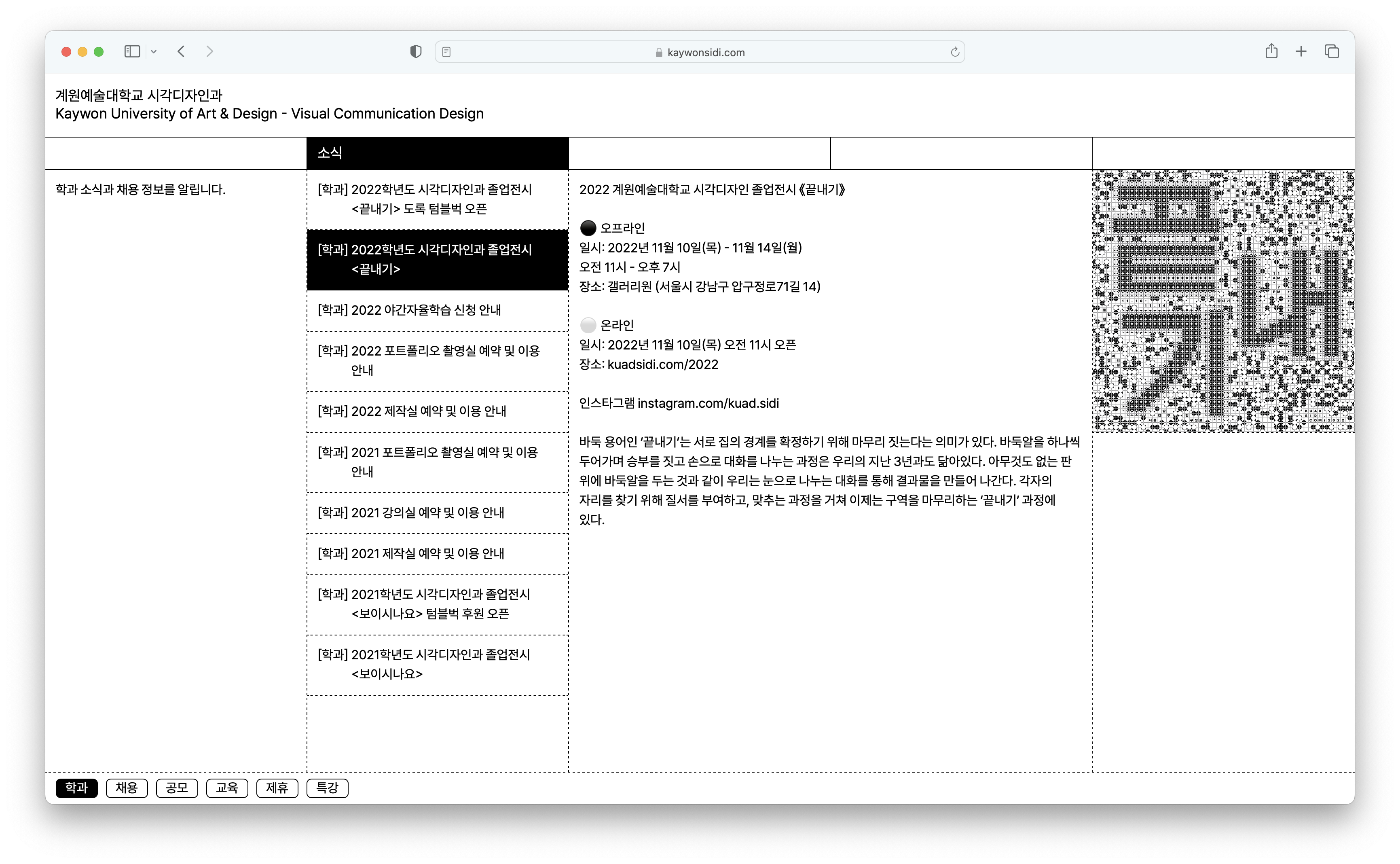Show tab overview icon
Screen dimensions: 1400x864
click(1332, 51)
